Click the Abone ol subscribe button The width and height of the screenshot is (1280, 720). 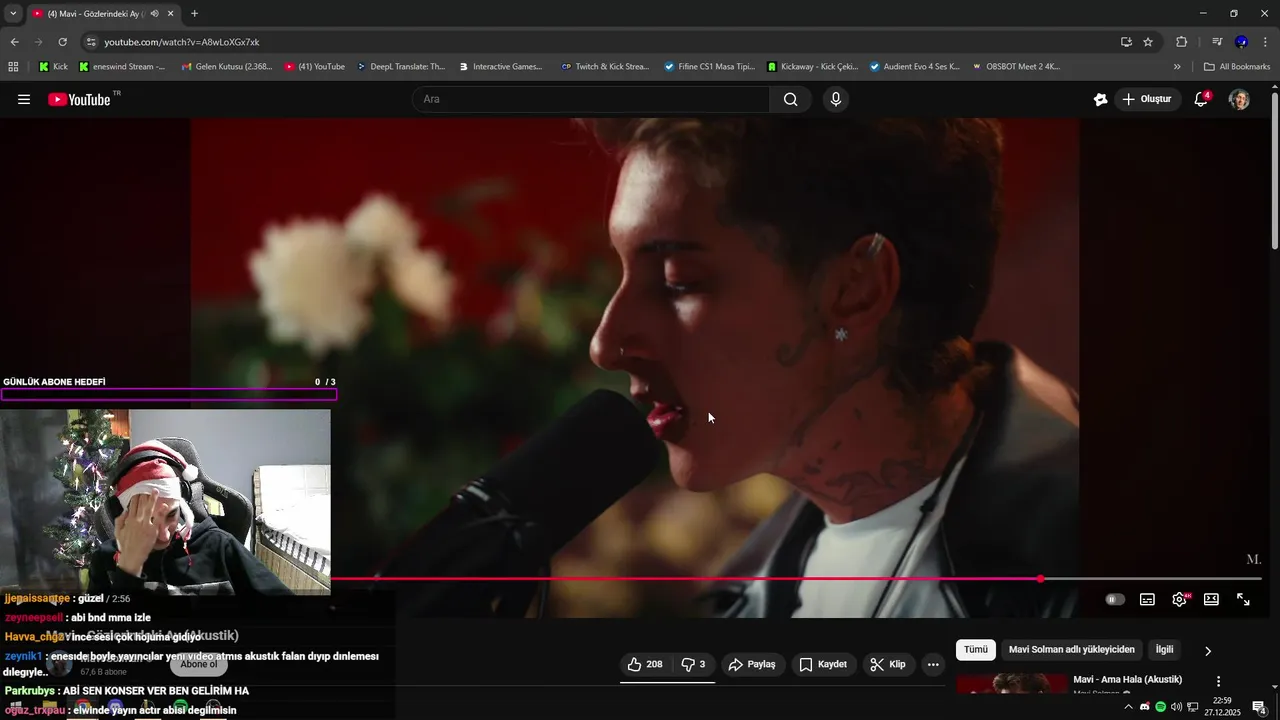point(198,664)
